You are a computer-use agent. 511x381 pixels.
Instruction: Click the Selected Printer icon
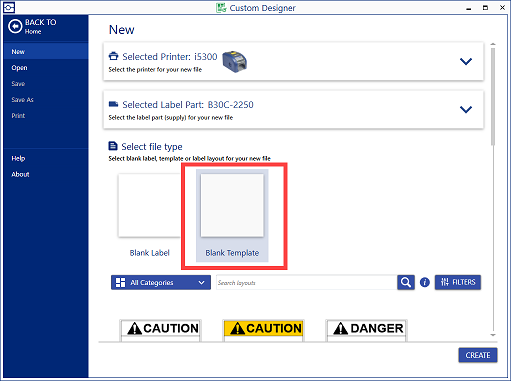(113, 56)
